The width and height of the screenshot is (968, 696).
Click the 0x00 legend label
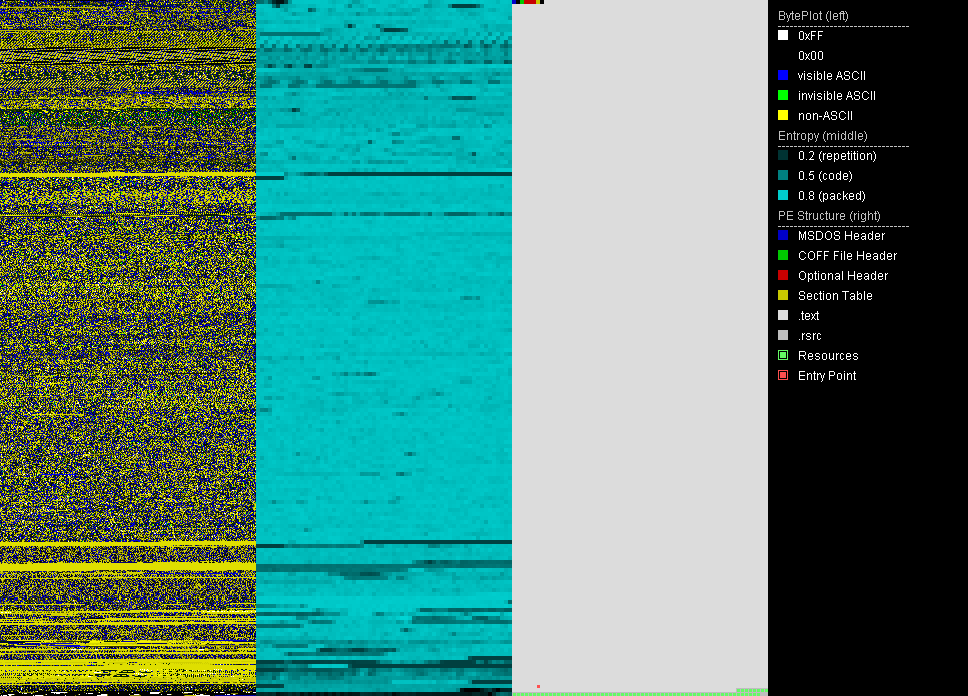[x=811, y=56]
